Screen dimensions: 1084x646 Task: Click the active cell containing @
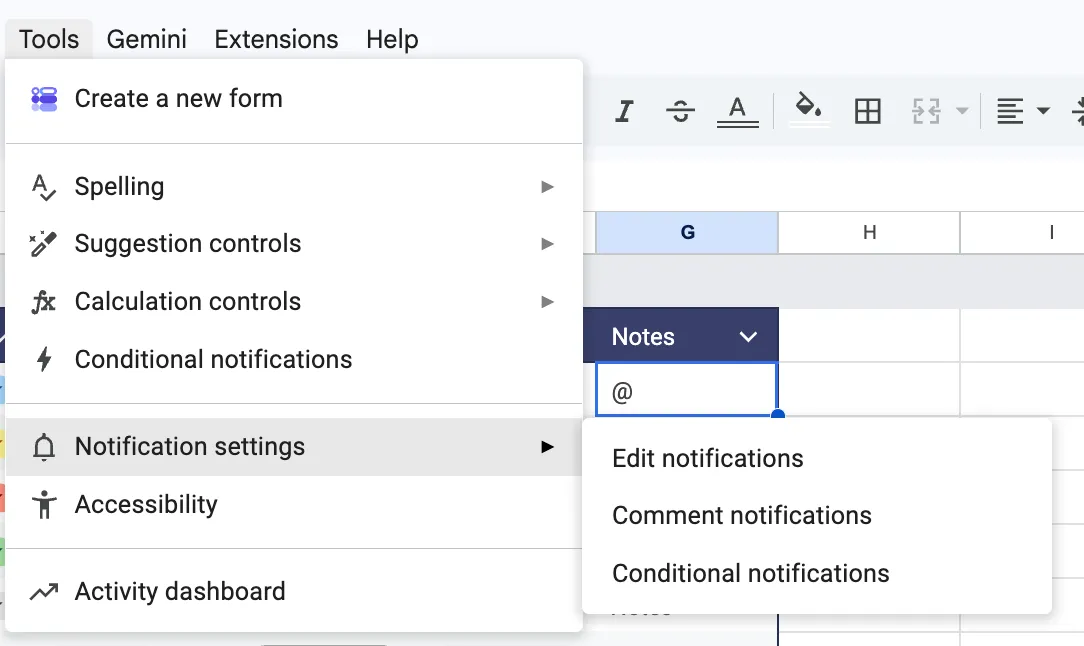tap(686, 389)
